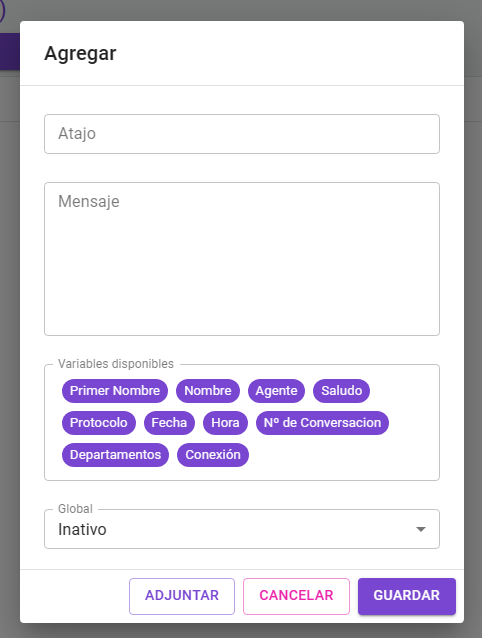Focus the Mensaje text area
This screenshot has width=482, height=638.
coord(242,259)
